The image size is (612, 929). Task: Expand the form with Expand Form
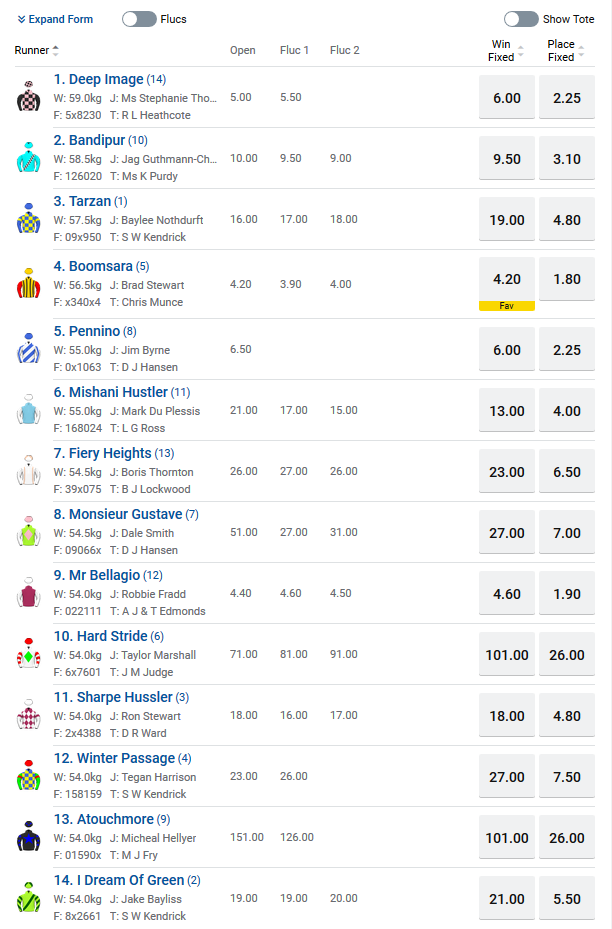(x=55, y=19)
